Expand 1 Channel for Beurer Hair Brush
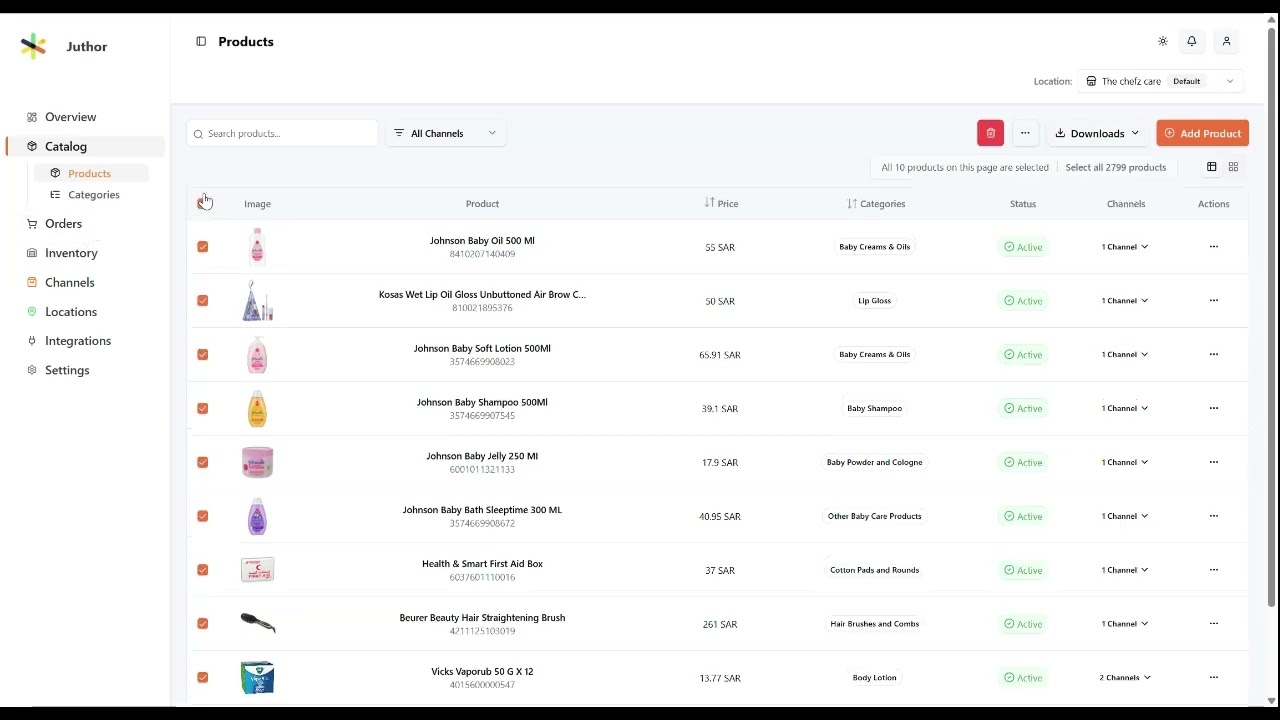This screenshot has width=1280, height=720. tap(1125, 624)
